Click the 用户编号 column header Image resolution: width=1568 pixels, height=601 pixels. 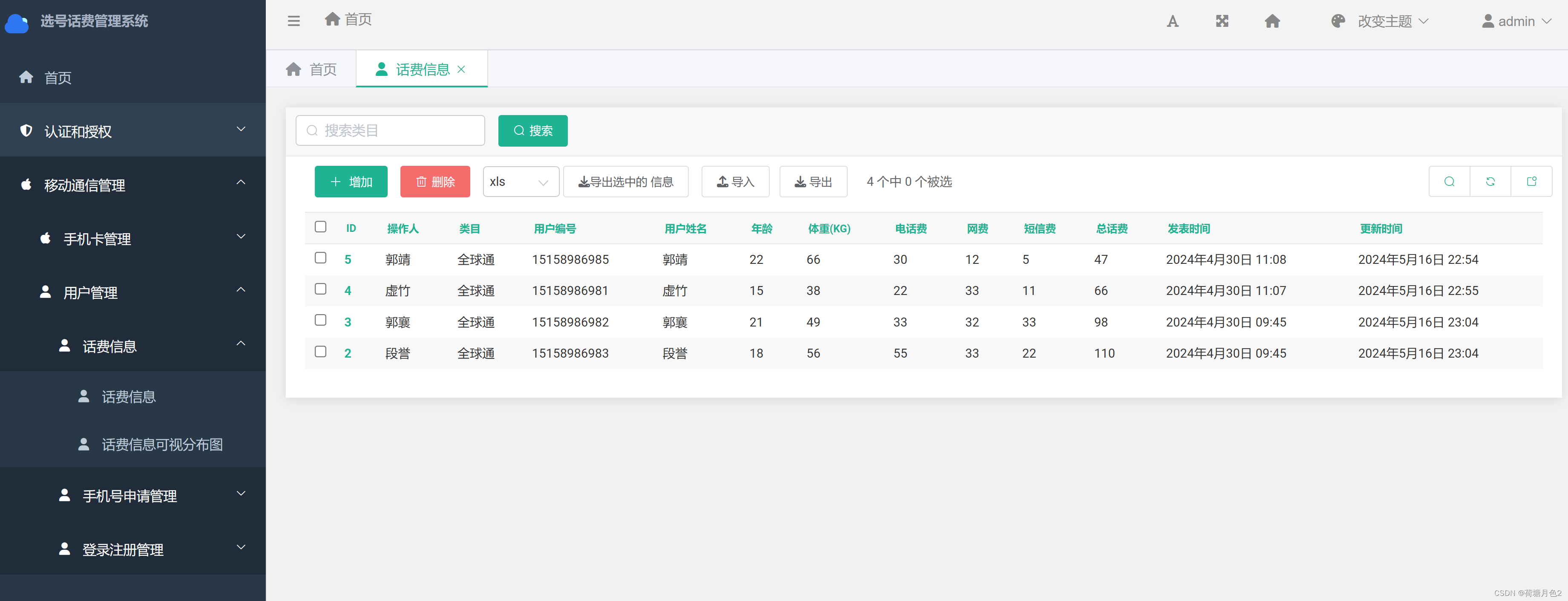pyautogui.click(x=555, y=228)
